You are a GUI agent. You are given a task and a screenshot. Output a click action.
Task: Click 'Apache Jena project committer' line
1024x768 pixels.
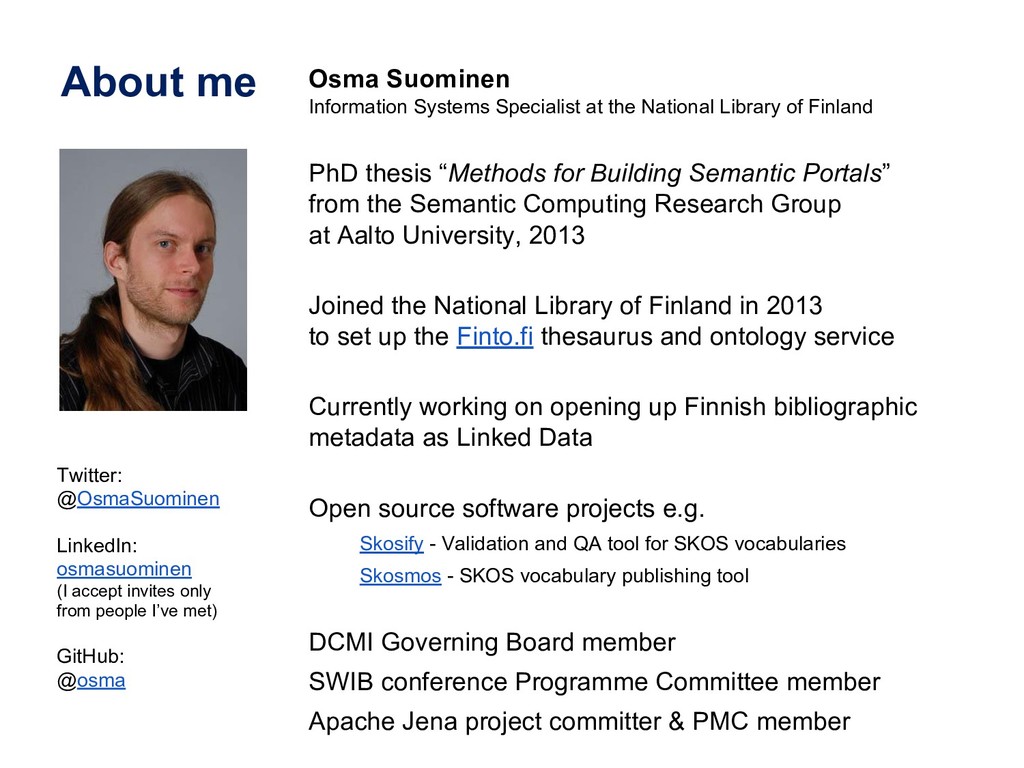click(x=579, y=721)
